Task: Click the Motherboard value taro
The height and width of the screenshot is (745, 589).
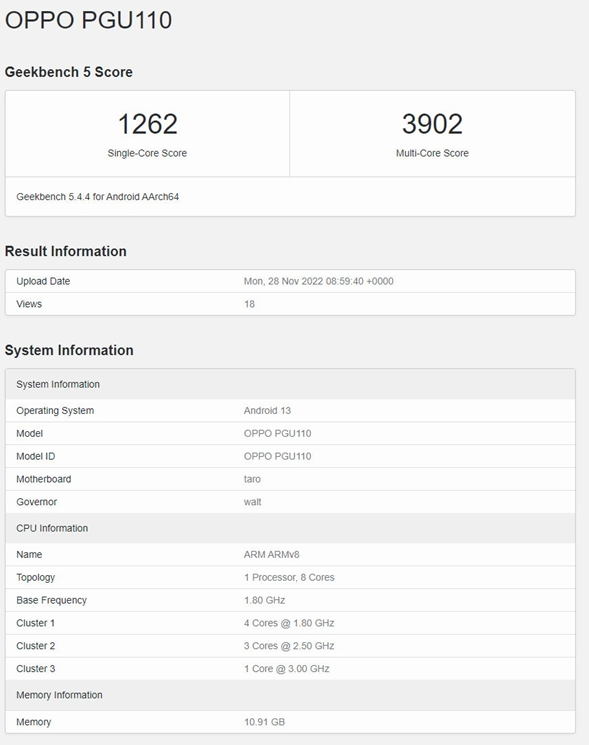Action: pyautogui.click(x=252, y=479)
